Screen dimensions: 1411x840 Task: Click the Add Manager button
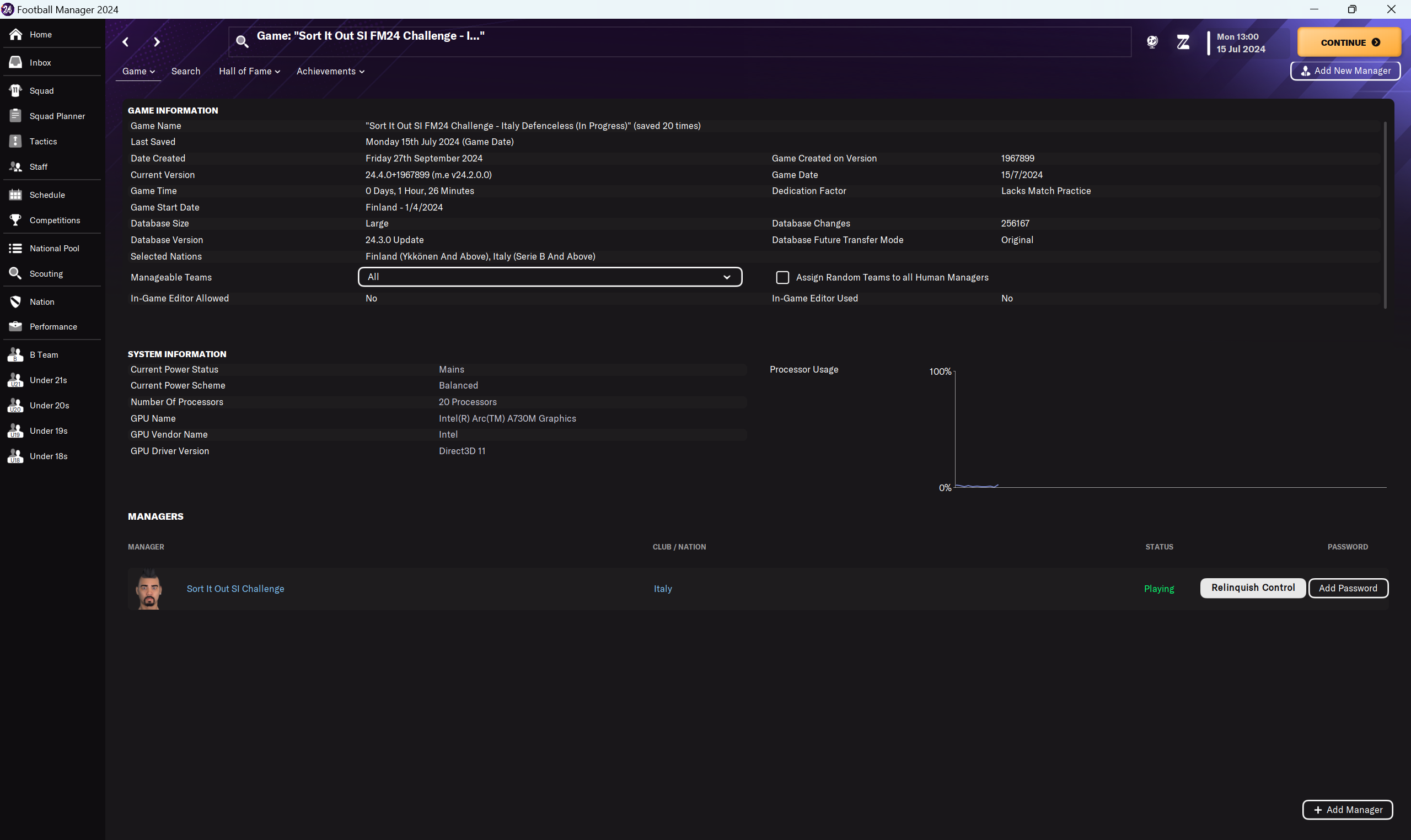point(1348,810)
